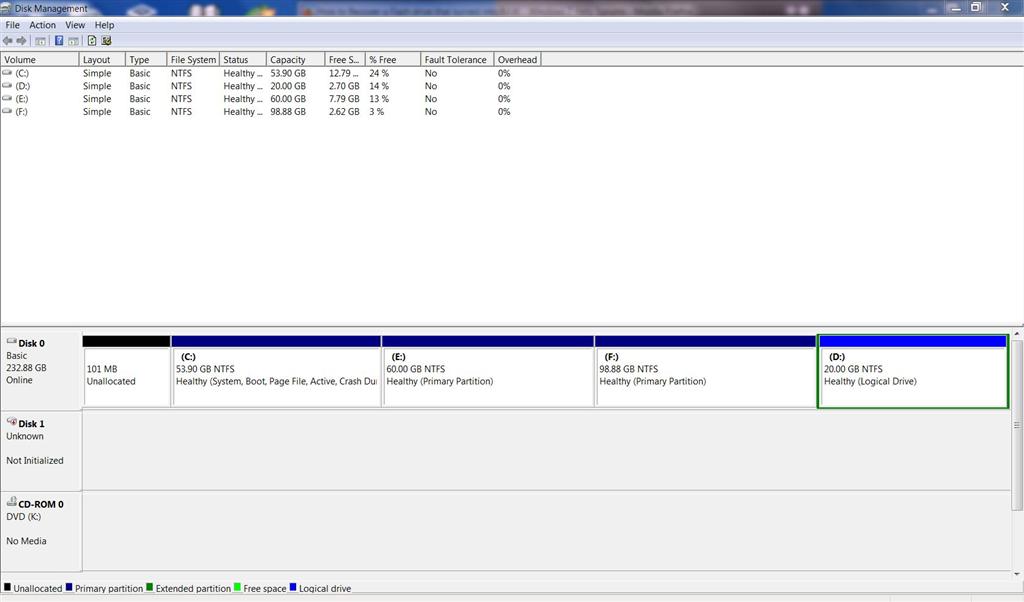Click the green Extended partition legend swatch
Image resolution: width=1024 pixels, height=602 pixels.
150,587
